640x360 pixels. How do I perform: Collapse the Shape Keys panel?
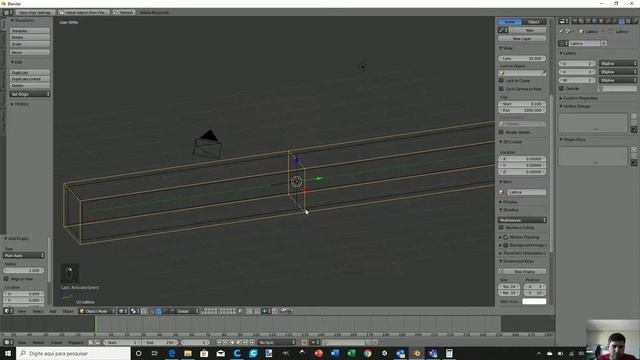pos(573,140)
